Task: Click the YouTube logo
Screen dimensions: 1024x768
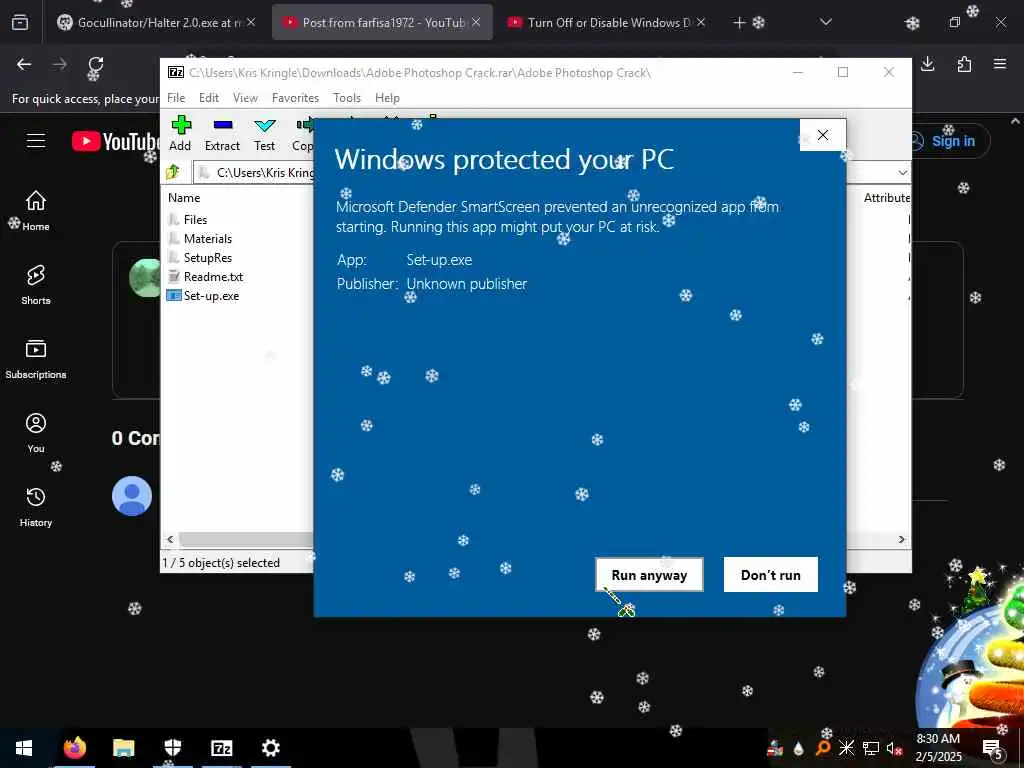Action: coord(116,141)
